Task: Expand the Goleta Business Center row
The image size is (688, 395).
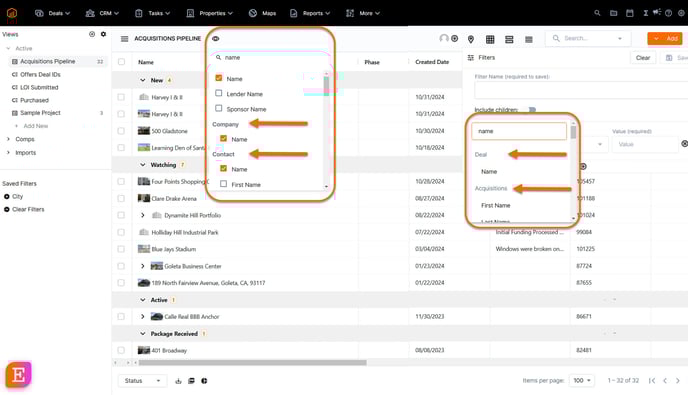Action: pos(143,266)
